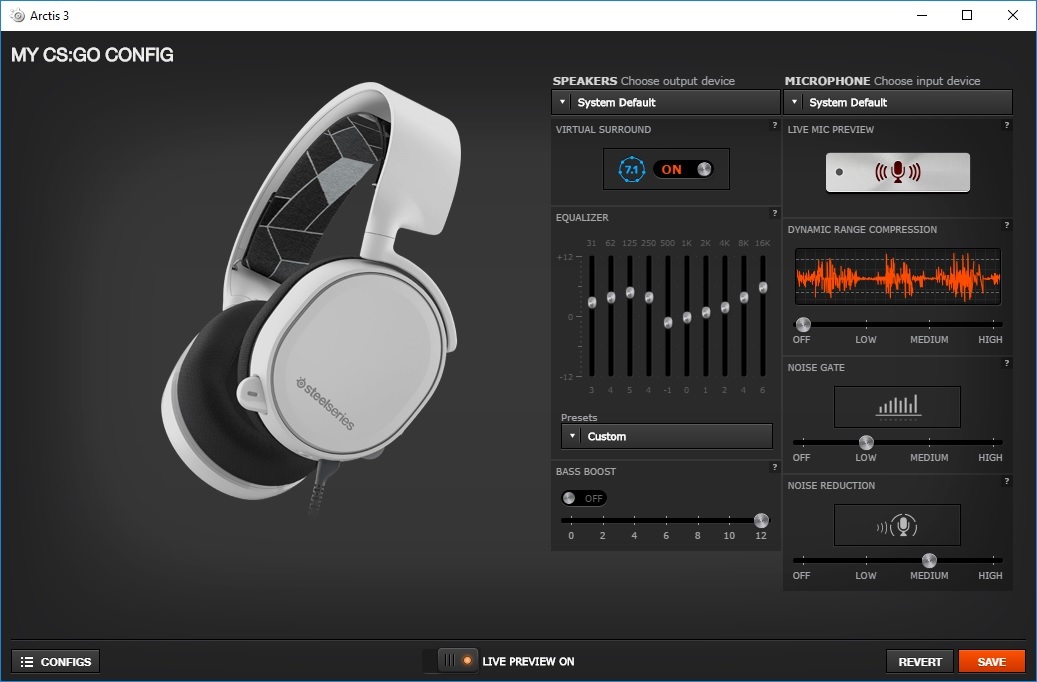Open Speakers output device dropdown
Screen dimensions: 1037x682
(x=666, y=103)
